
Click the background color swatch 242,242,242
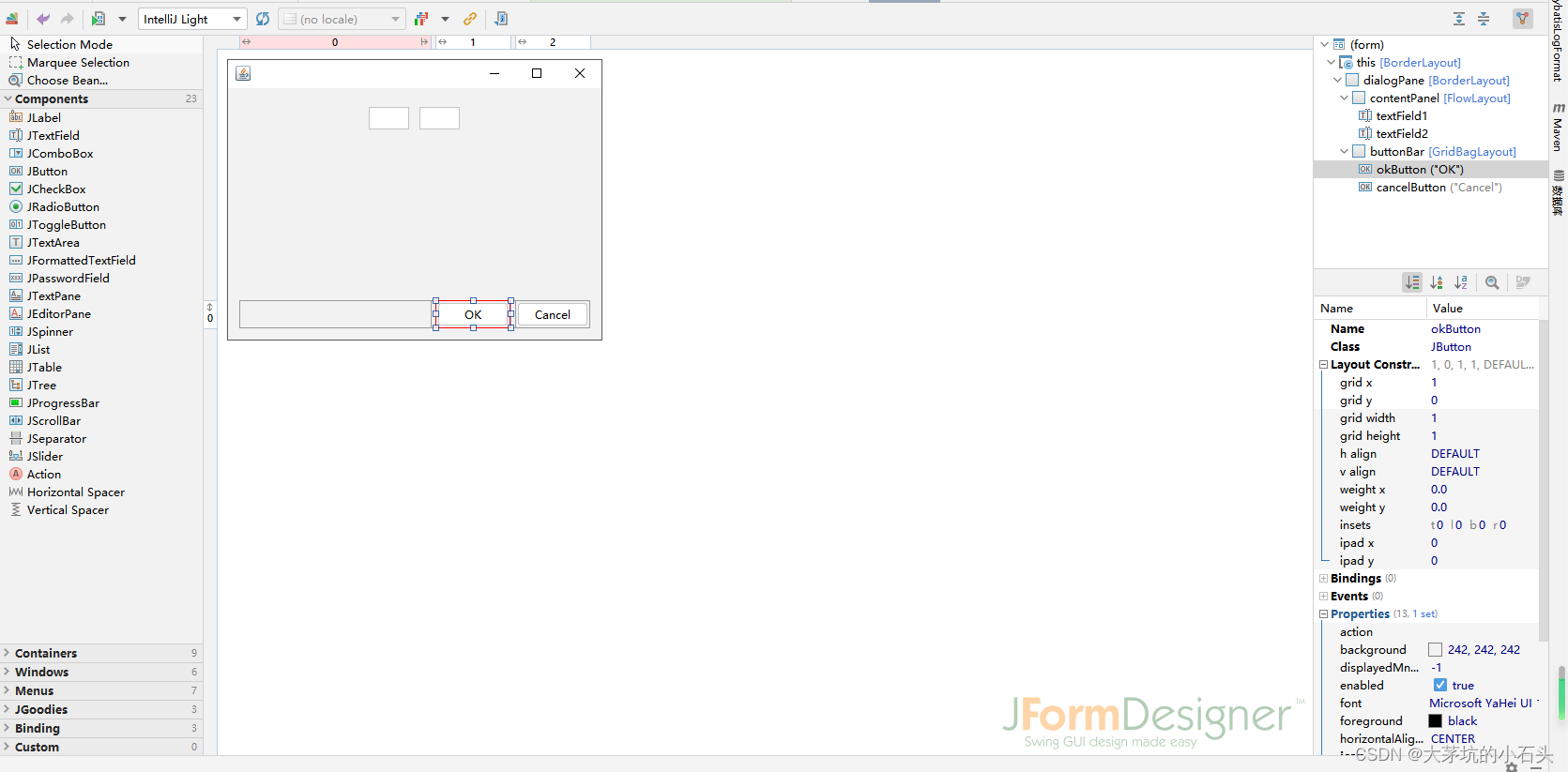click(x=1435, y=649)
